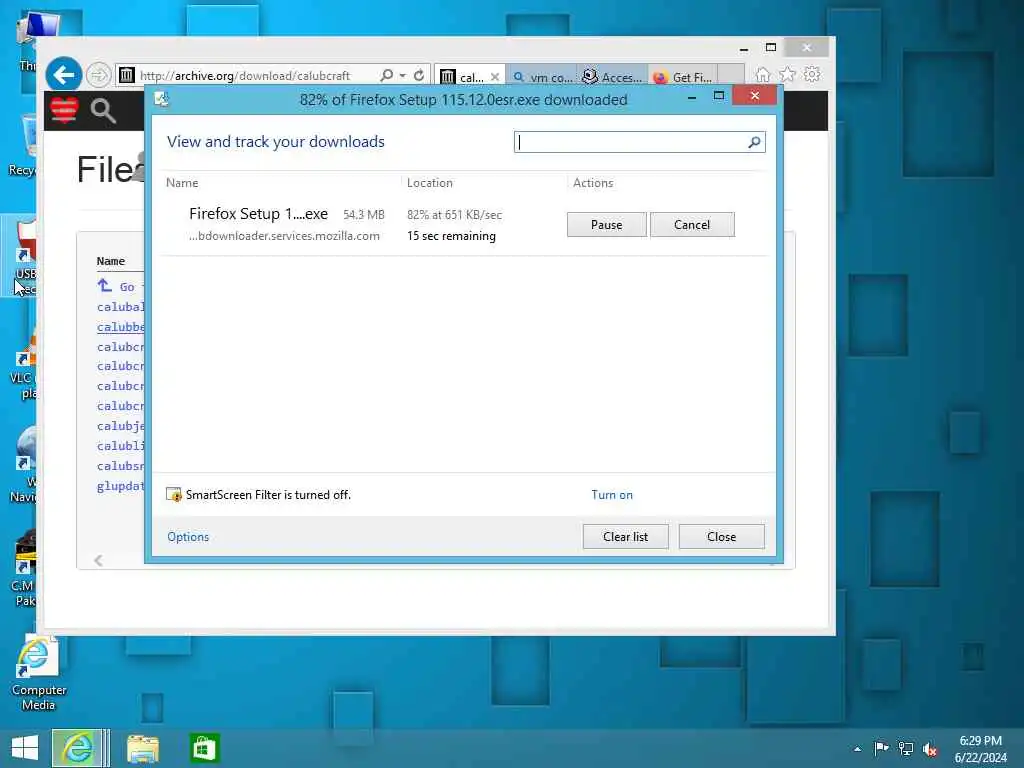This screenshot has width=1024, height=768.
Task: Click the archive.org donate heart icon
Action: [64, 110]
